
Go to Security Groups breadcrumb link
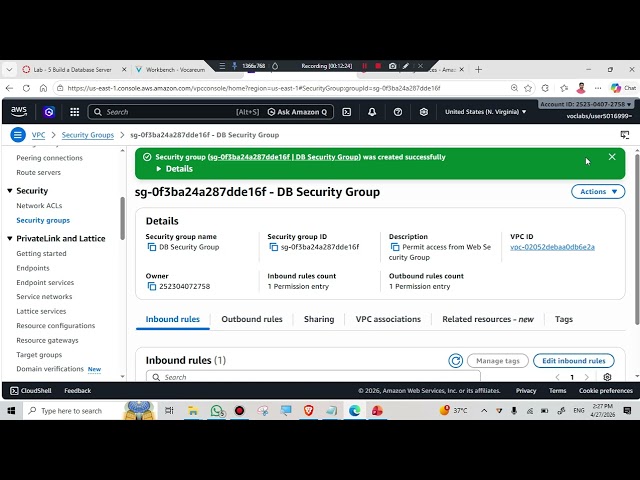pyautogui.click(x=88, y=135)
